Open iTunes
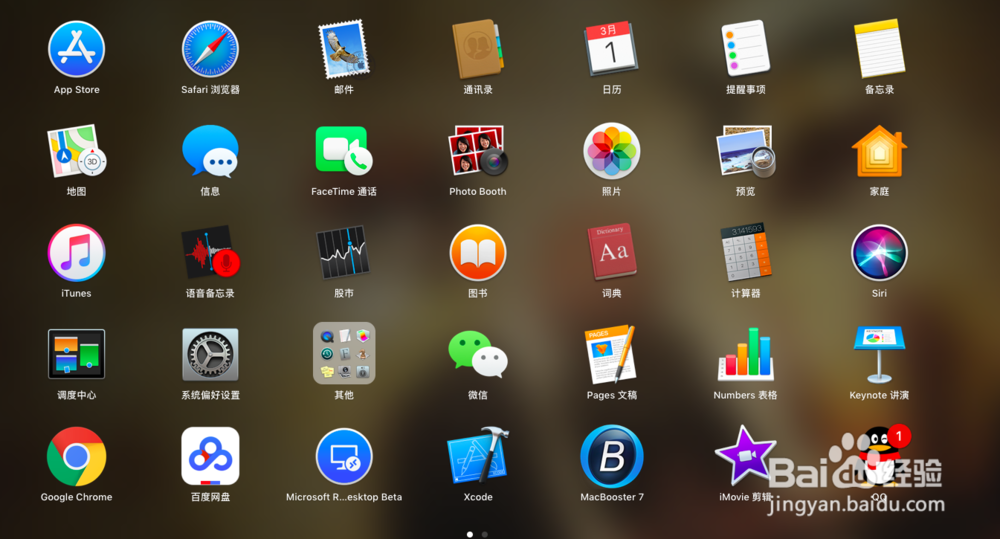Screen dimensions: 1000x539 point(77,253)
